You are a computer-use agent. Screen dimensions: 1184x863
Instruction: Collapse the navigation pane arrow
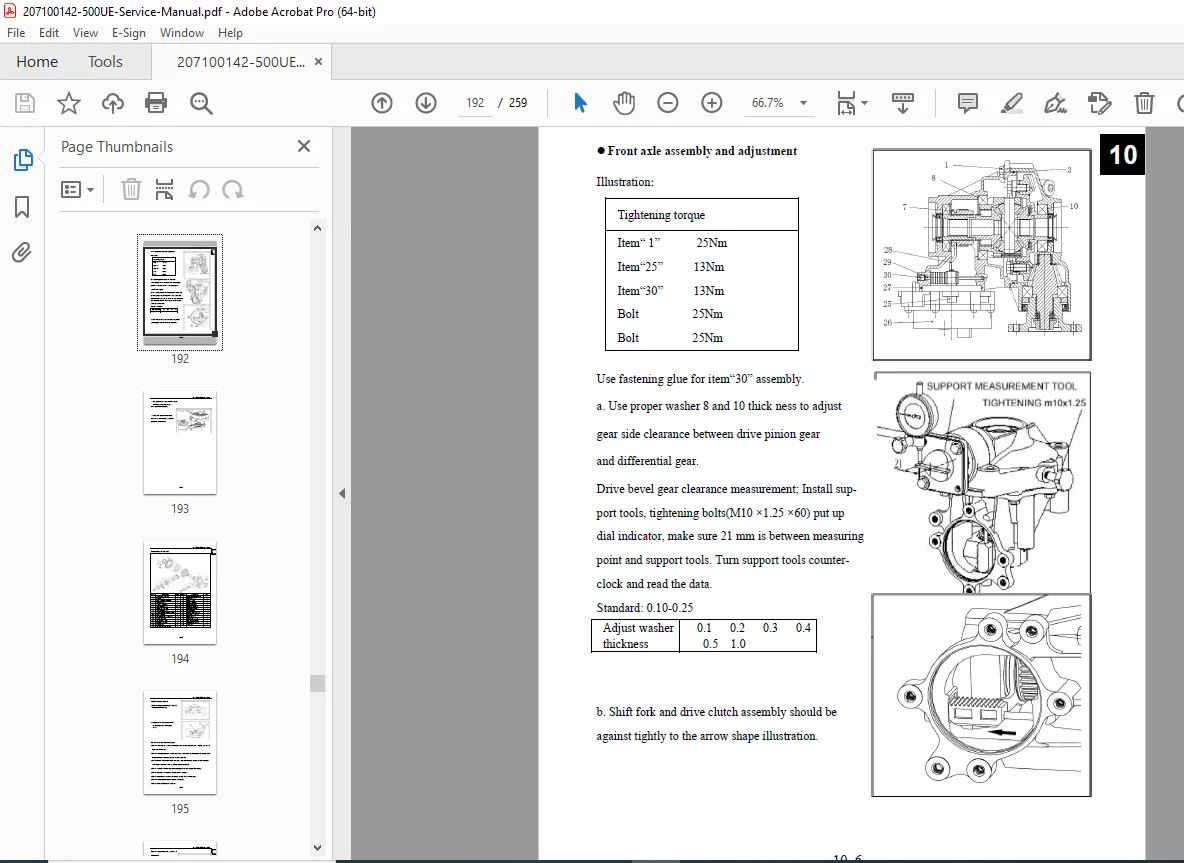point(342,494)
